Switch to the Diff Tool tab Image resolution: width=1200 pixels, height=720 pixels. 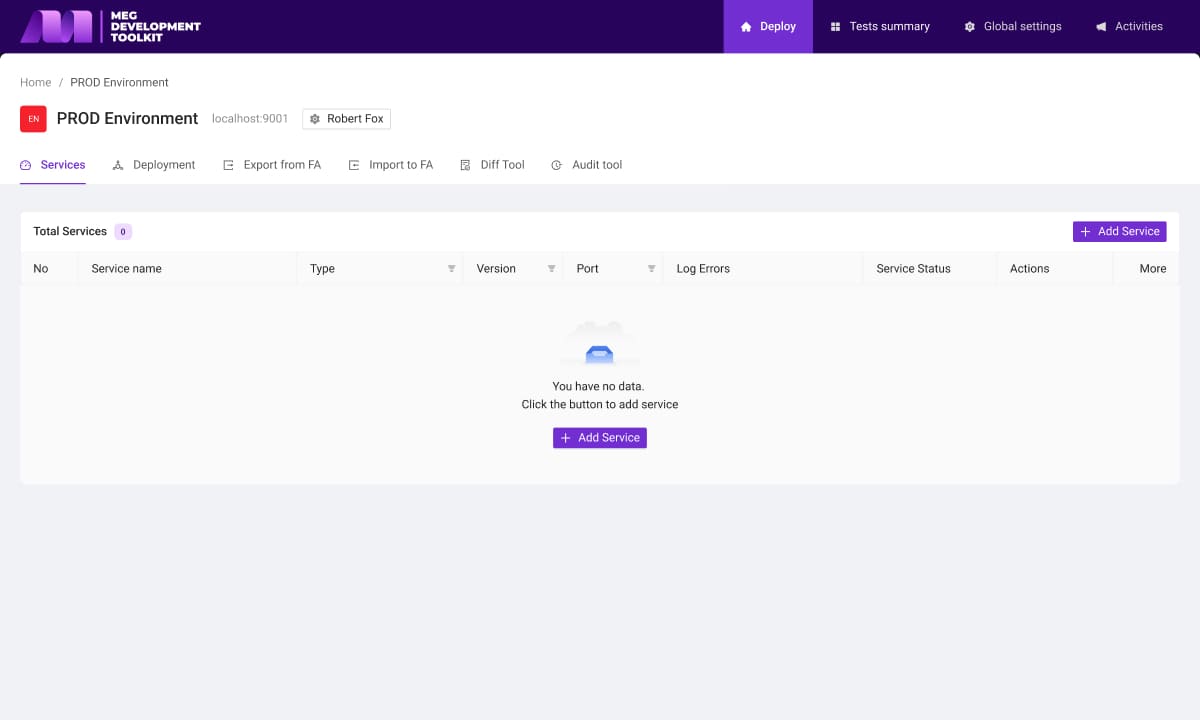[x=492, y=165]
